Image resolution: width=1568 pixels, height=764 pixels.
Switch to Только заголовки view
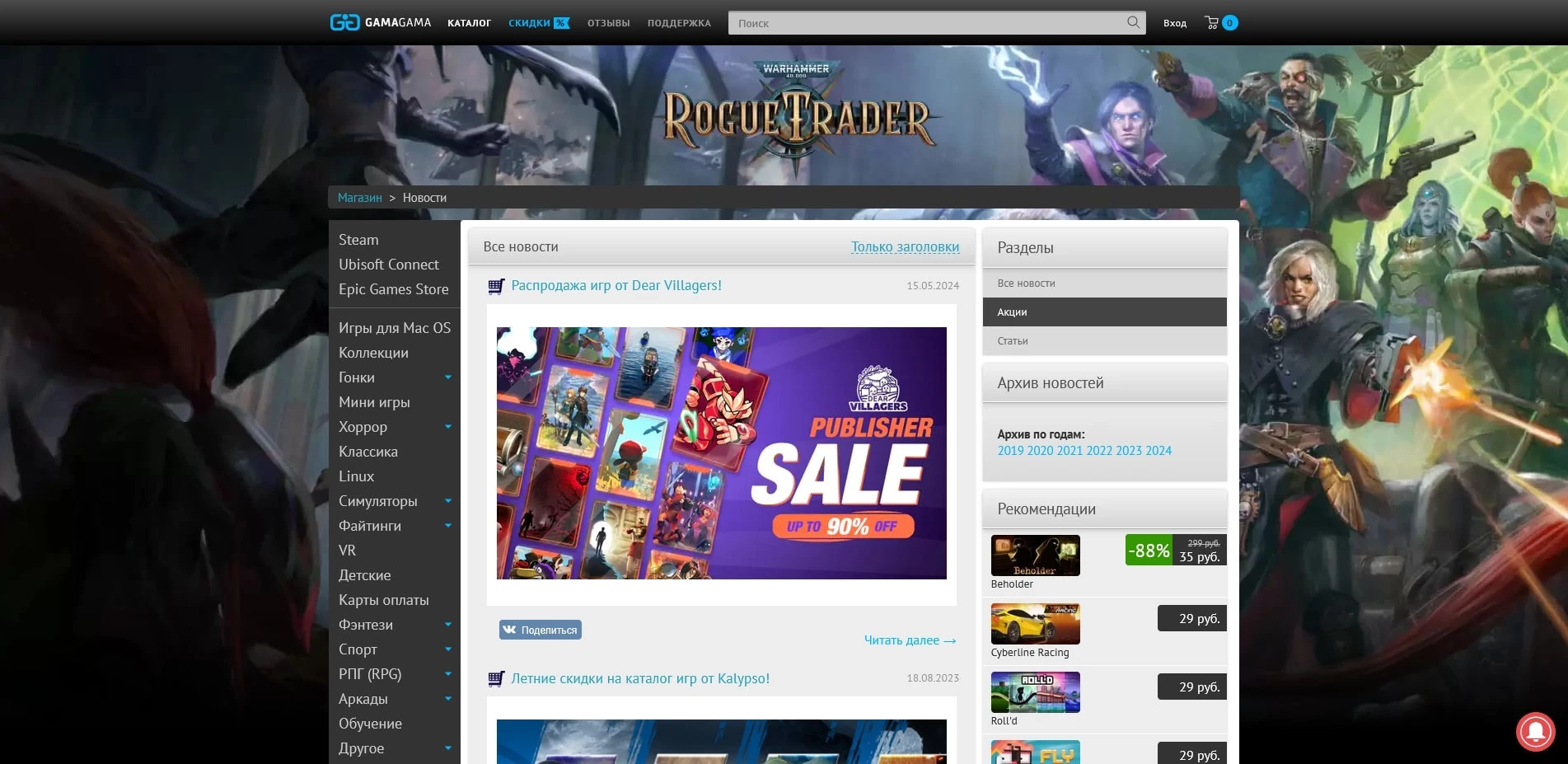tap(905, 246)
